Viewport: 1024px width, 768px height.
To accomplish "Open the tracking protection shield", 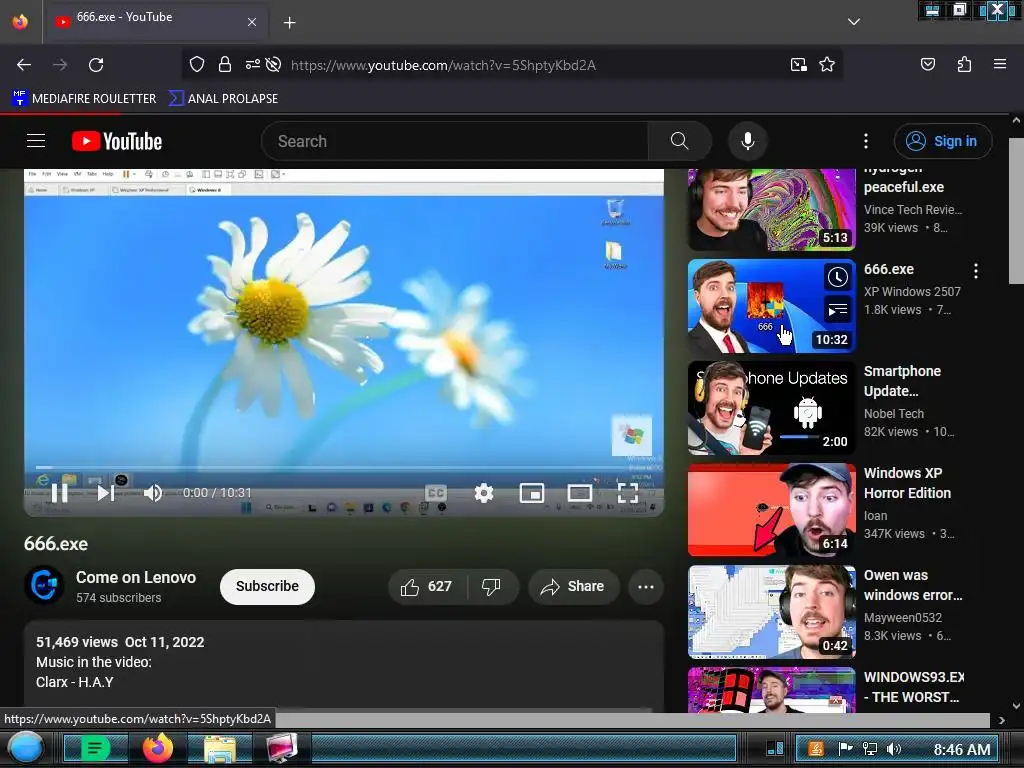I will click(x=197, y=64).
